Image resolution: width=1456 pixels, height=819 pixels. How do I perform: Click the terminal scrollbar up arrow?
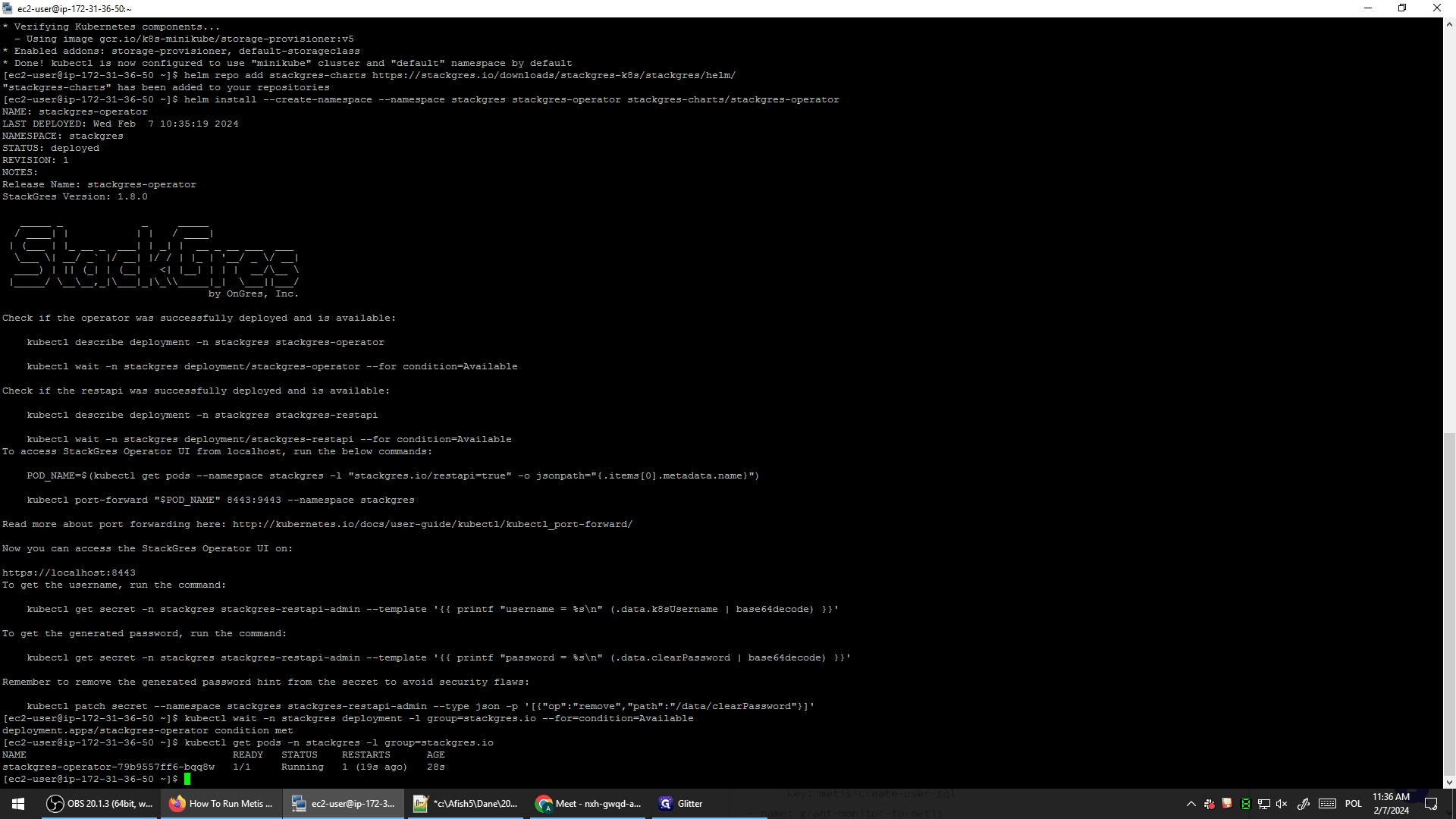coord(1449,24)
